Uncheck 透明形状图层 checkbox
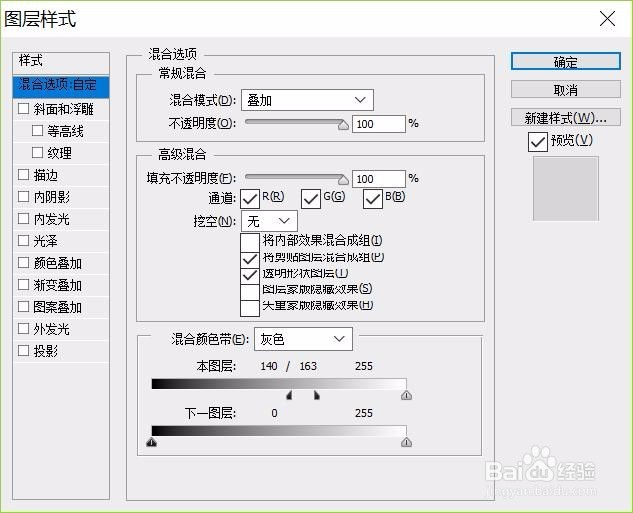This screenshot has width=633, height=513. 249,275
